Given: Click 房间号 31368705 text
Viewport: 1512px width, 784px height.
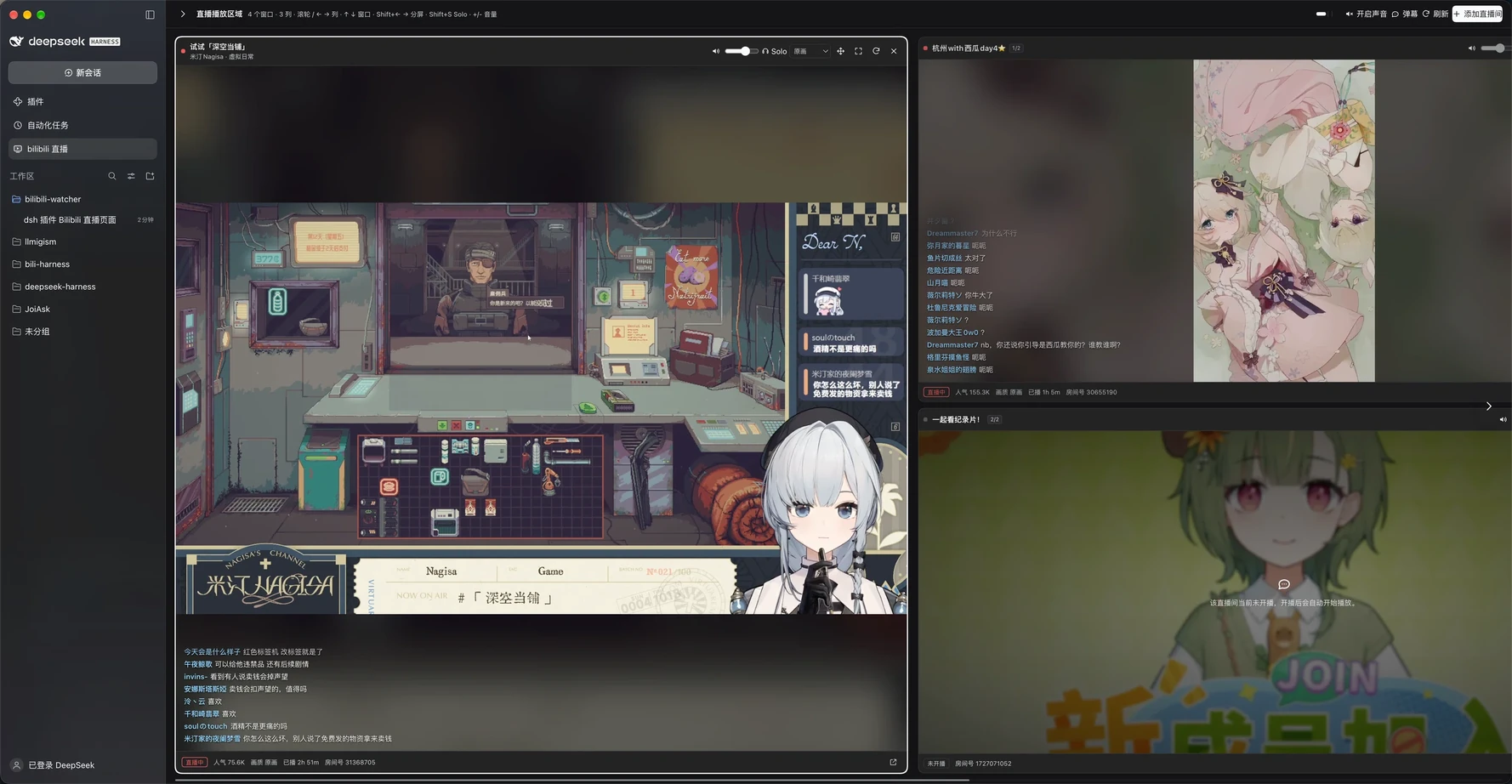Looking at the screenshot, I should click(350, 763).
